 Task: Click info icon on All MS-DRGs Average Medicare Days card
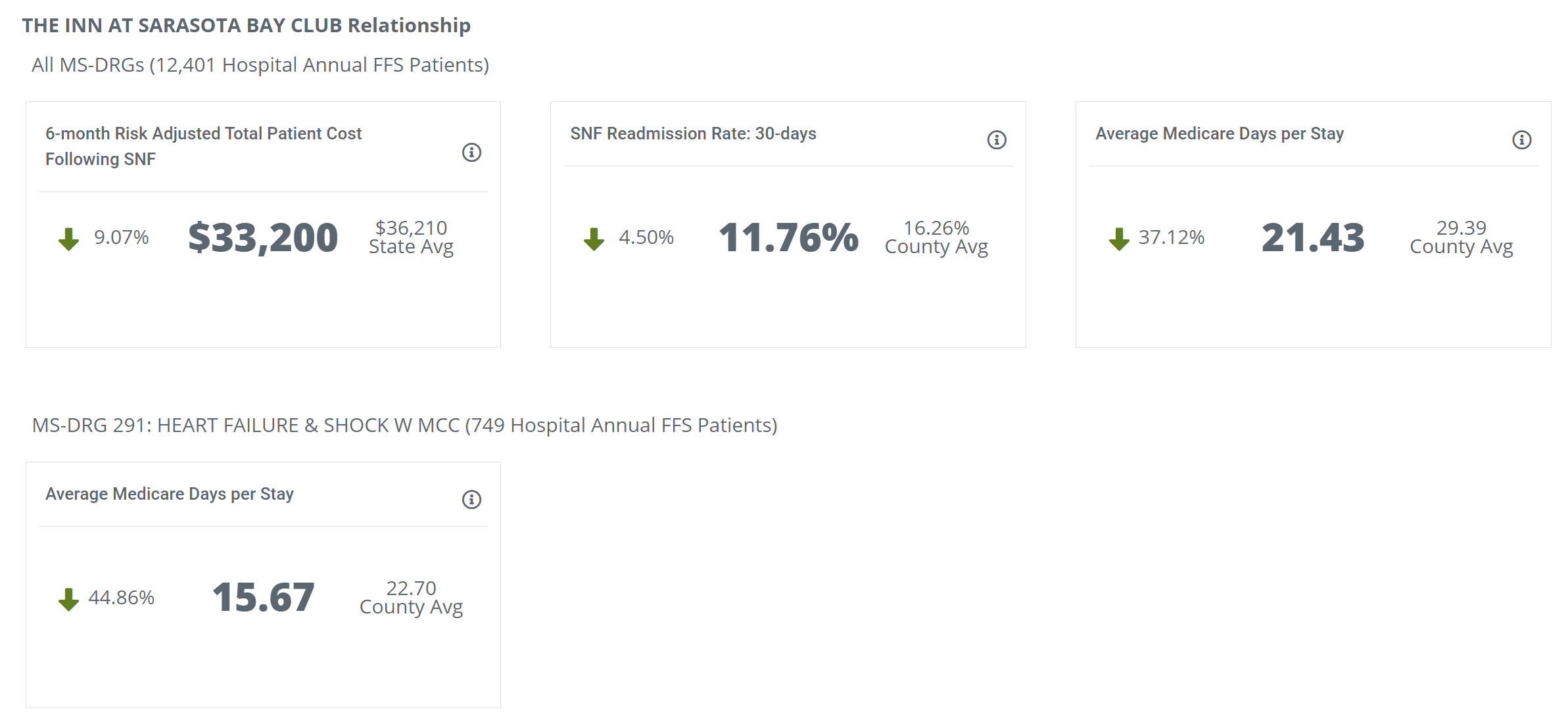point(1522,139)
